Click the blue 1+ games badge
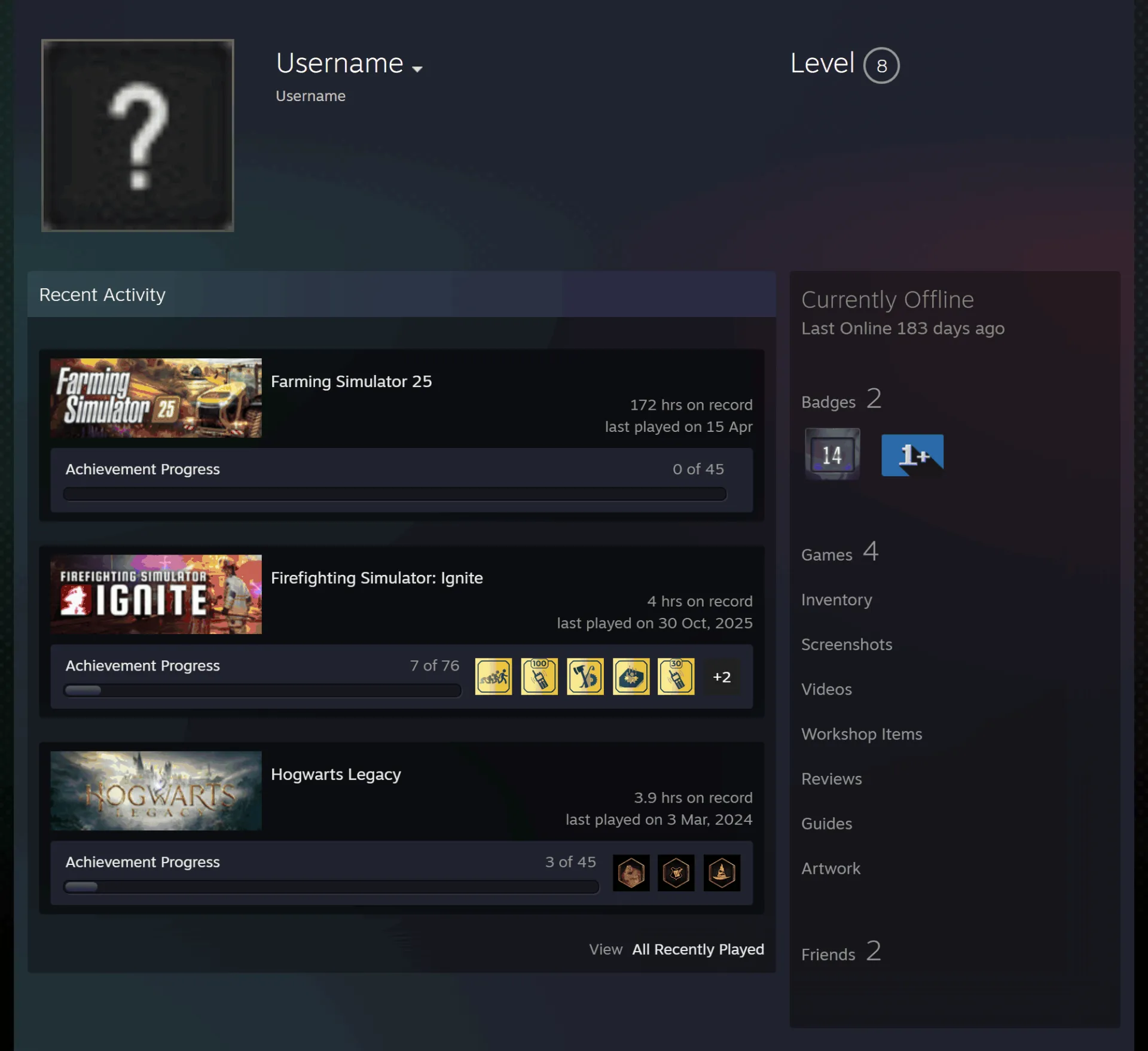Image resolution: width=1148 pixels, height=1051 pixels. [912, 455]
